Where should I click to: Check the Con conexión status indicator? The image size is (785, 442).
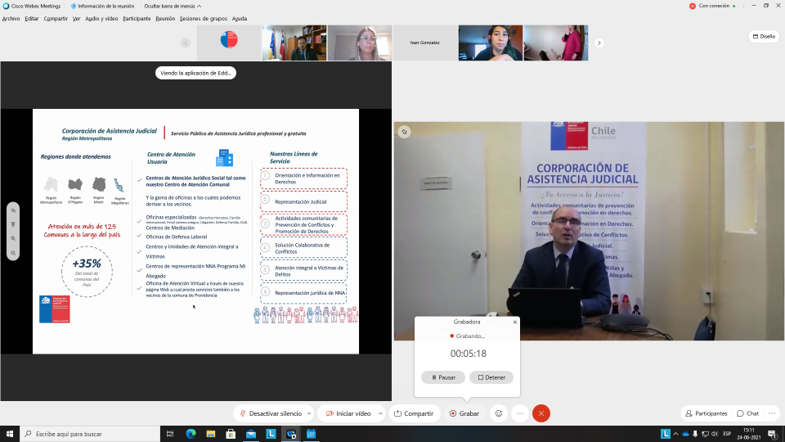pos(713,6)
